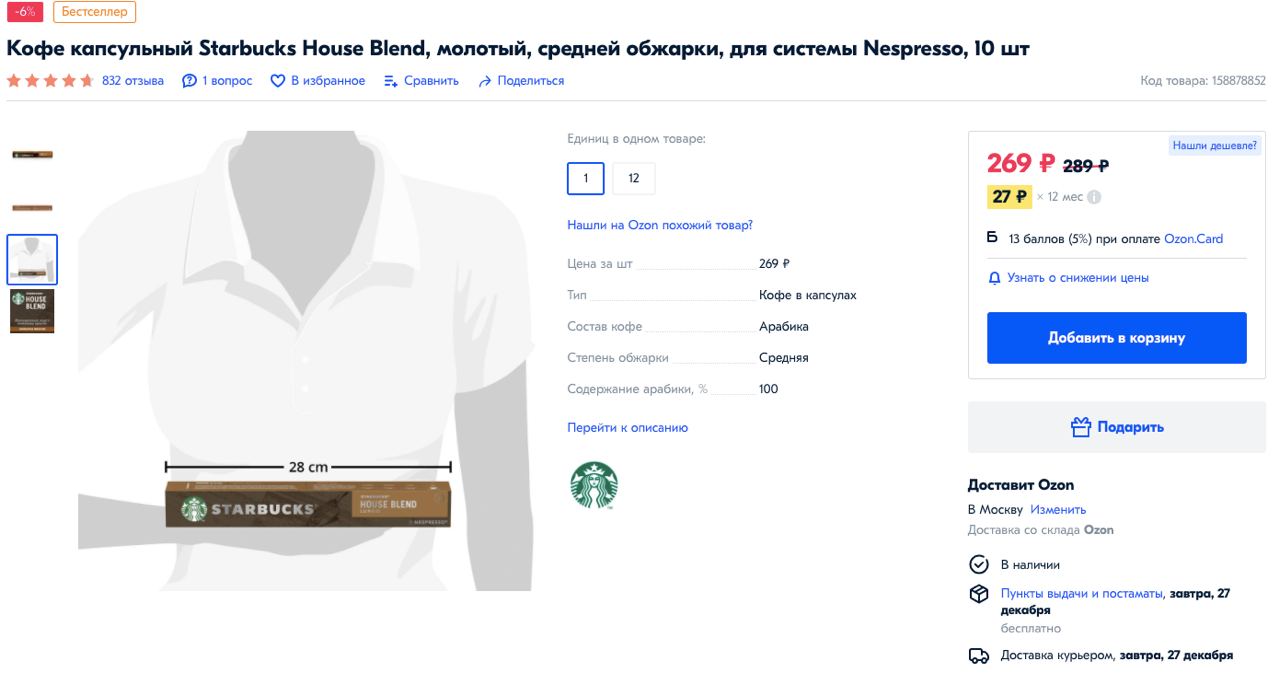Click the Бестселлер badge

tap(95, 12)
